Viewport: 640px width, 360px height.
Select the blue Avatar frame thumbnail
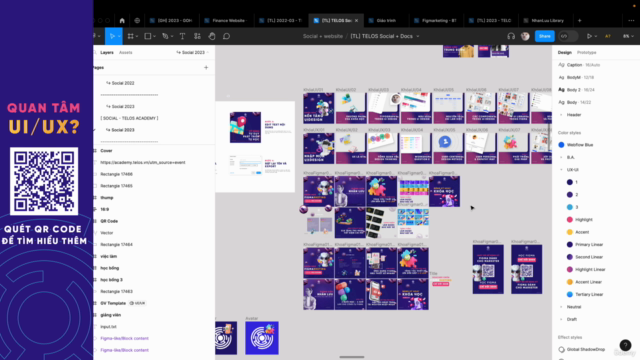coord(262,338)
